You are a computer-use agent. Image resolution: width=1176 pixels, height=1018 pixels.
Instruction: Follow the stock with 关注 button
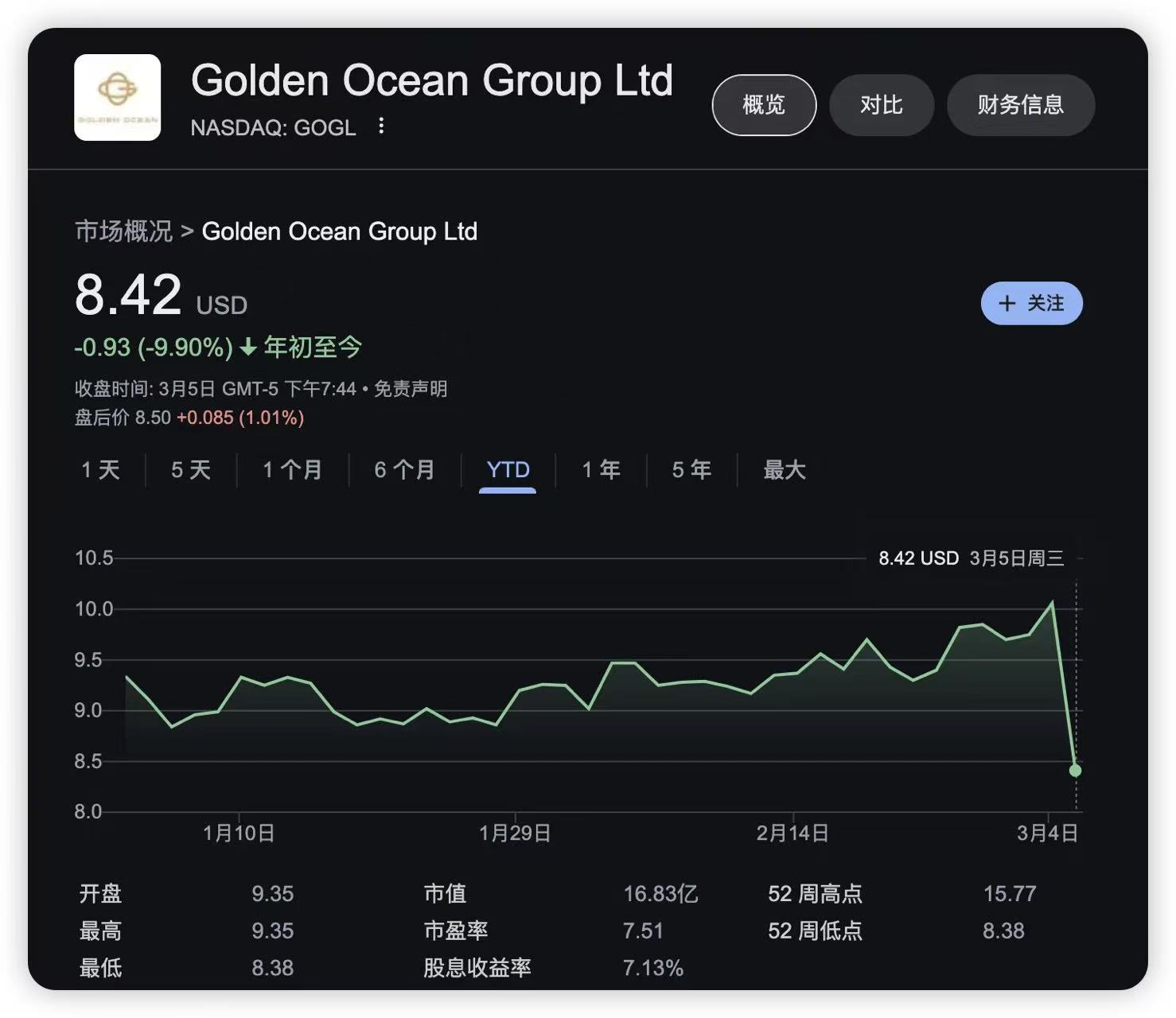1032,303
